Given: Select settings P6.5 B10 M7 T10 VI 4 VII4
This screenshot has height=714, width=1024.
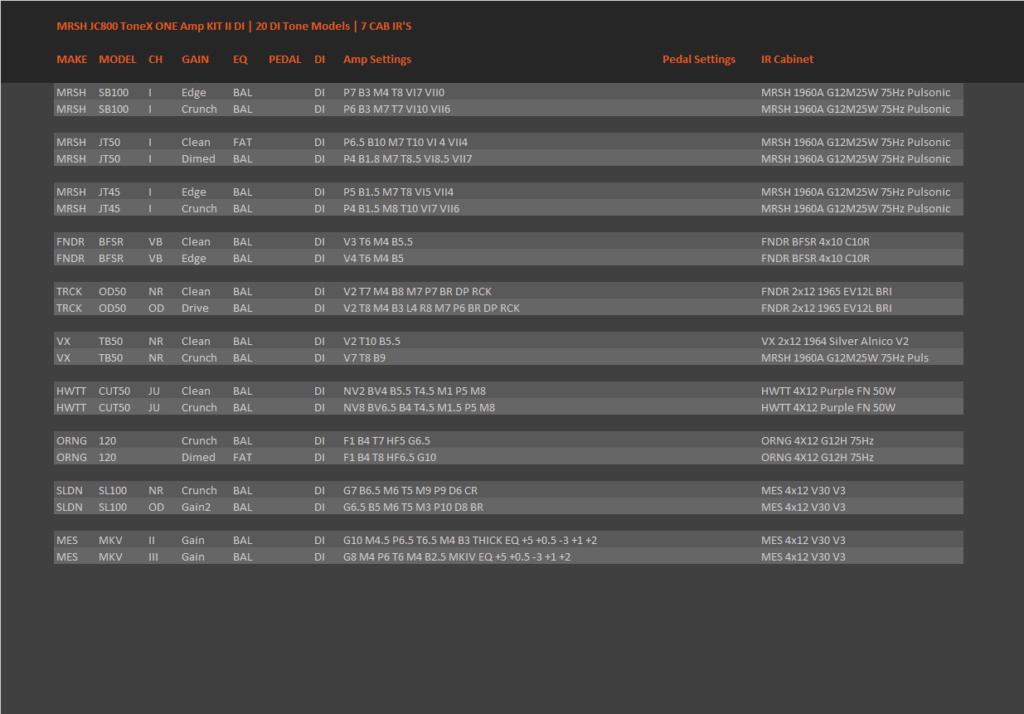Looking at the screenshot, I should pos(406,142).
